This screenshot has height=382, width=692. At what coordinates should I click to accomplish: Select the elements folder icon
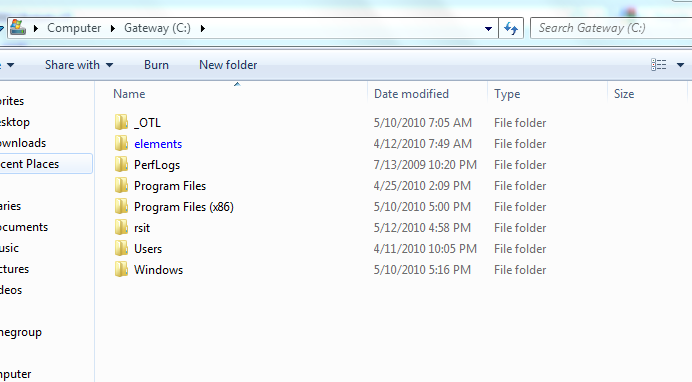click(x=121, y=143)
